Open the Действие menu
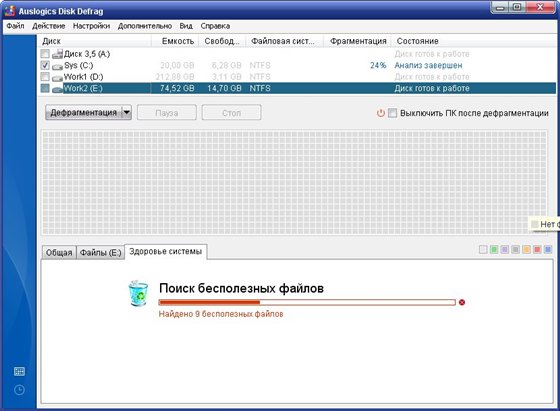560x411 pixels. tap(49, 26)
